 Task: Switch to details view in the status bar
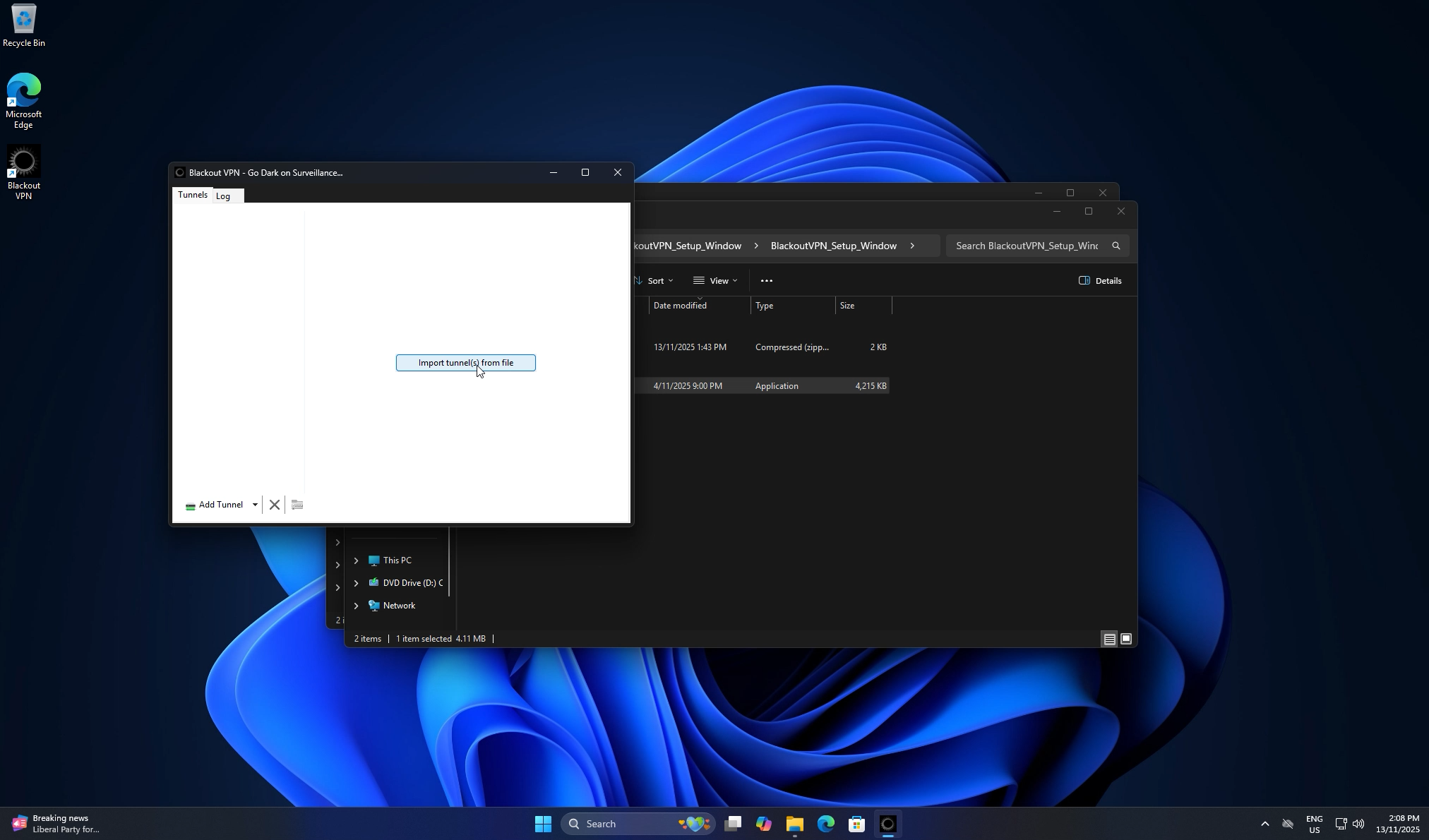[1109, 639]
